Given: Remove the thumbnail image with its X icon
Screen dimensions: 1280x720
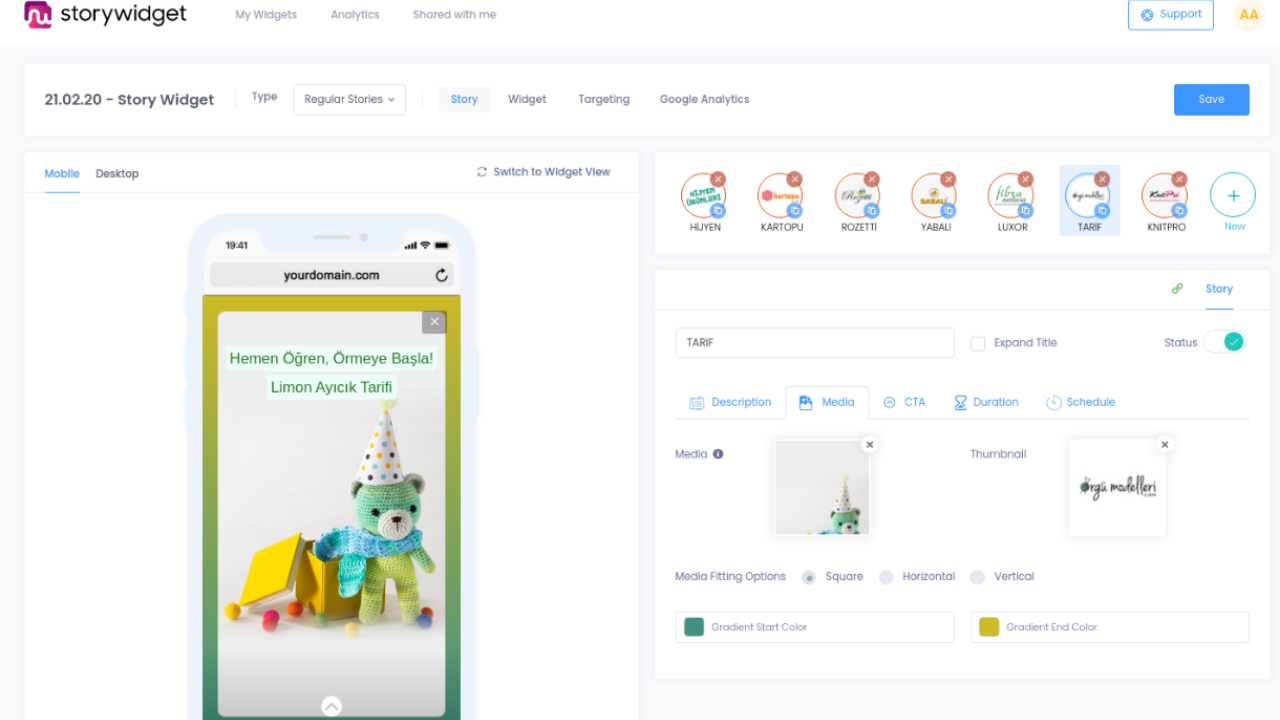Looking at the screenshot, I should [x=1164, y=445].
